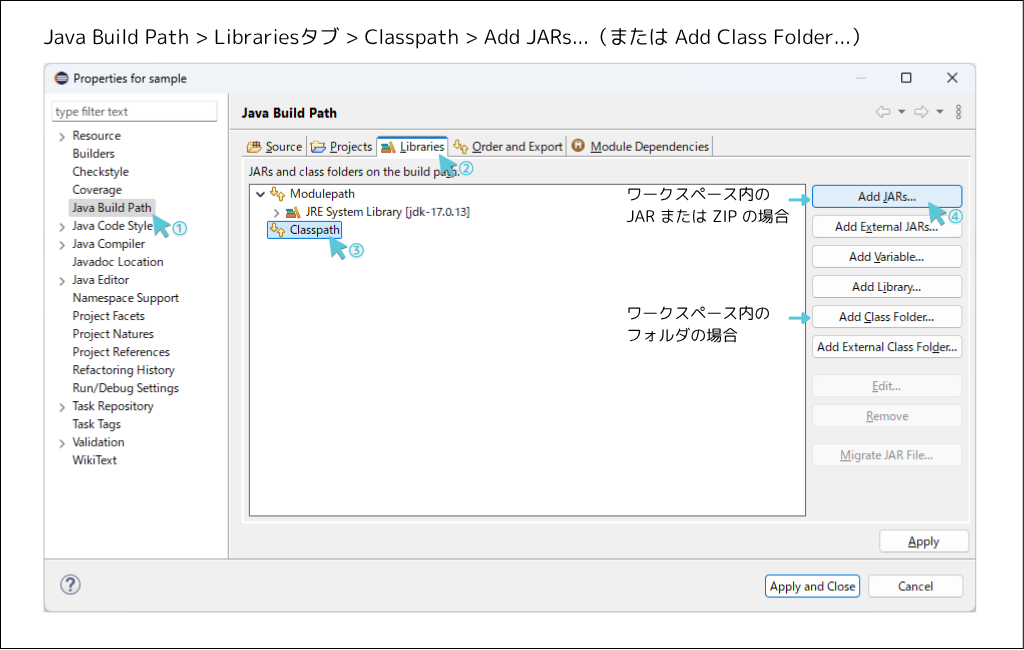Image resolution: width=1024 pixels, height=650 pixels.
Task: Click the disabled Remove button
Action: (887, 416)
